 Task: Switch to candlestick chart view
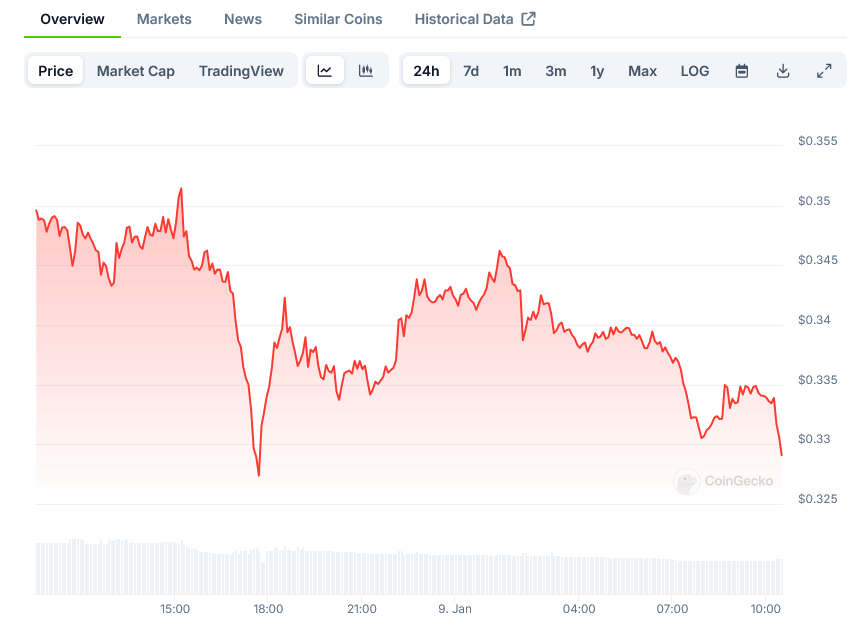pos(366,71)
